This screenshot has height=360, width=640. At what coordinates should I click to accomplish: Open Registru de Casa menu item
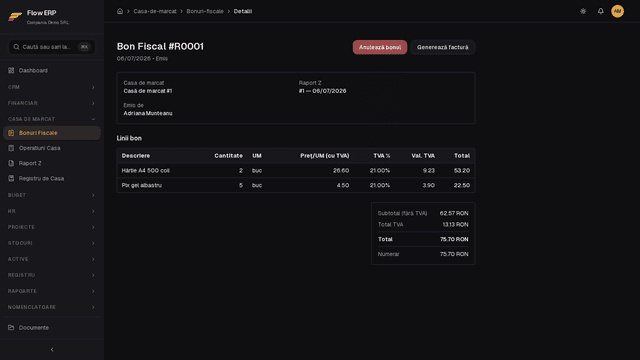point(52,178)
